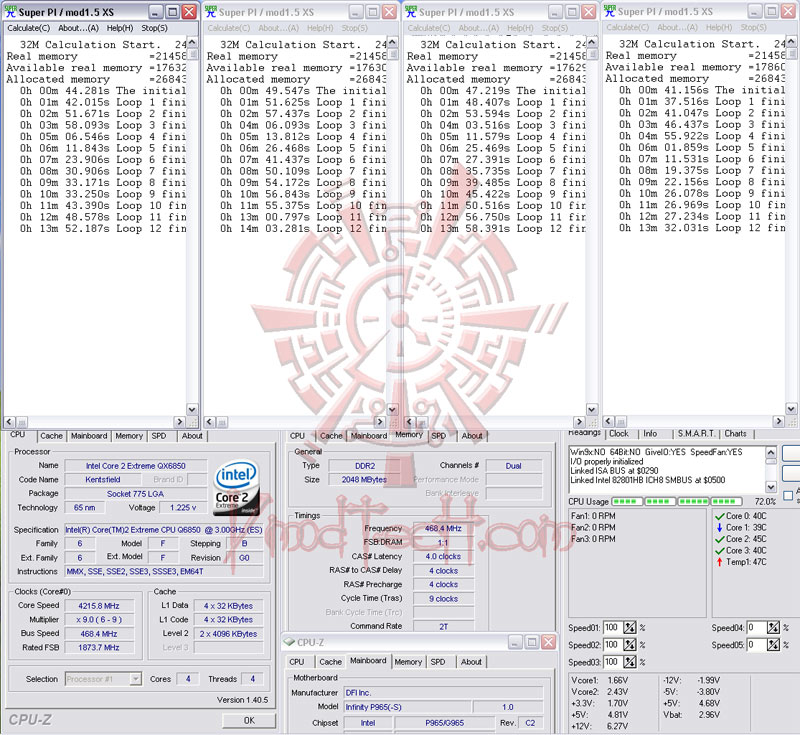This screenshot has width=800, height=735.
Task: Open Clock tab in SpeedFan
Action: click(619, 434)
